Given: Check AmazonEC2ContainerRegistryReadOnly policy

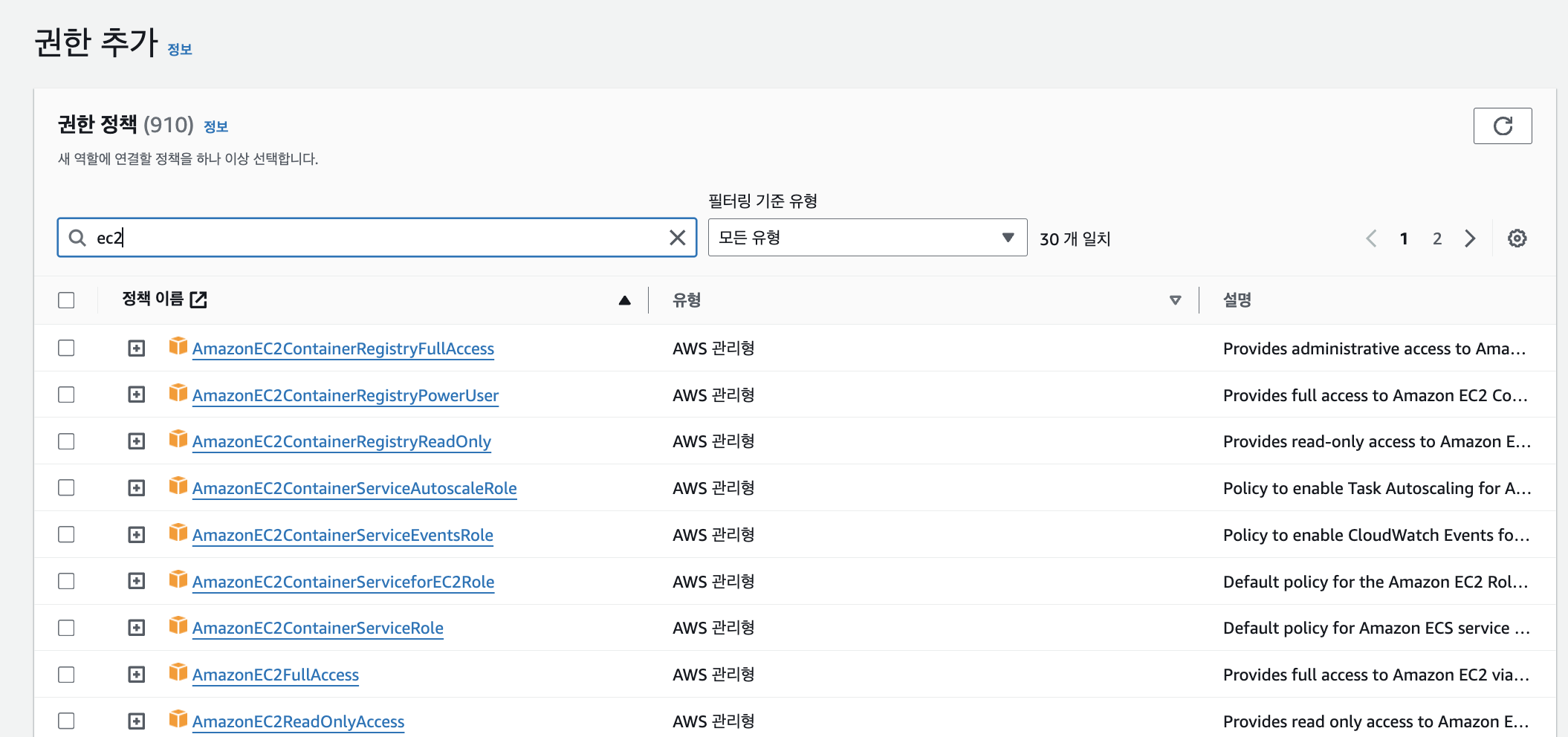Looking at the screenshot, I should 66,441.
